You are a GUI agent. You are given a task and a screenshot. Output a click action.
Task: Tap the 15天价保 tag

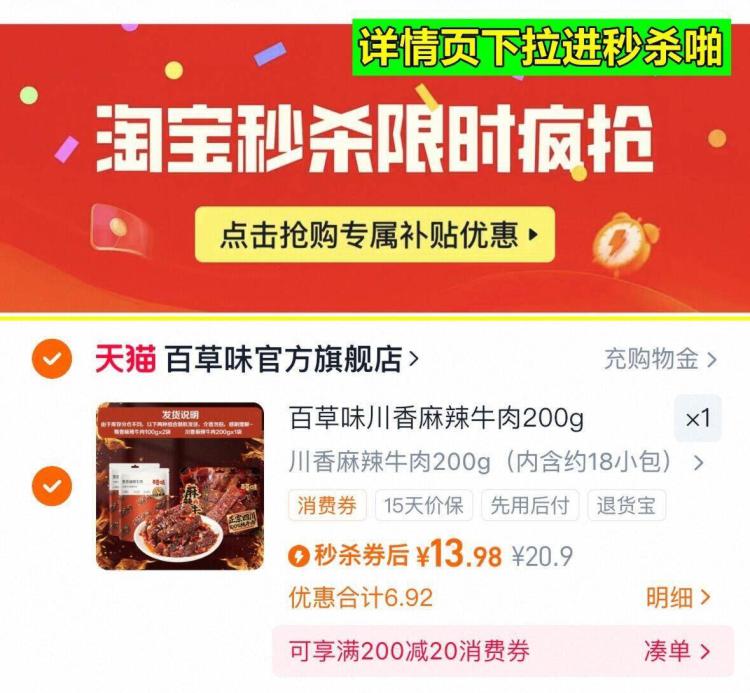[424, 505]
